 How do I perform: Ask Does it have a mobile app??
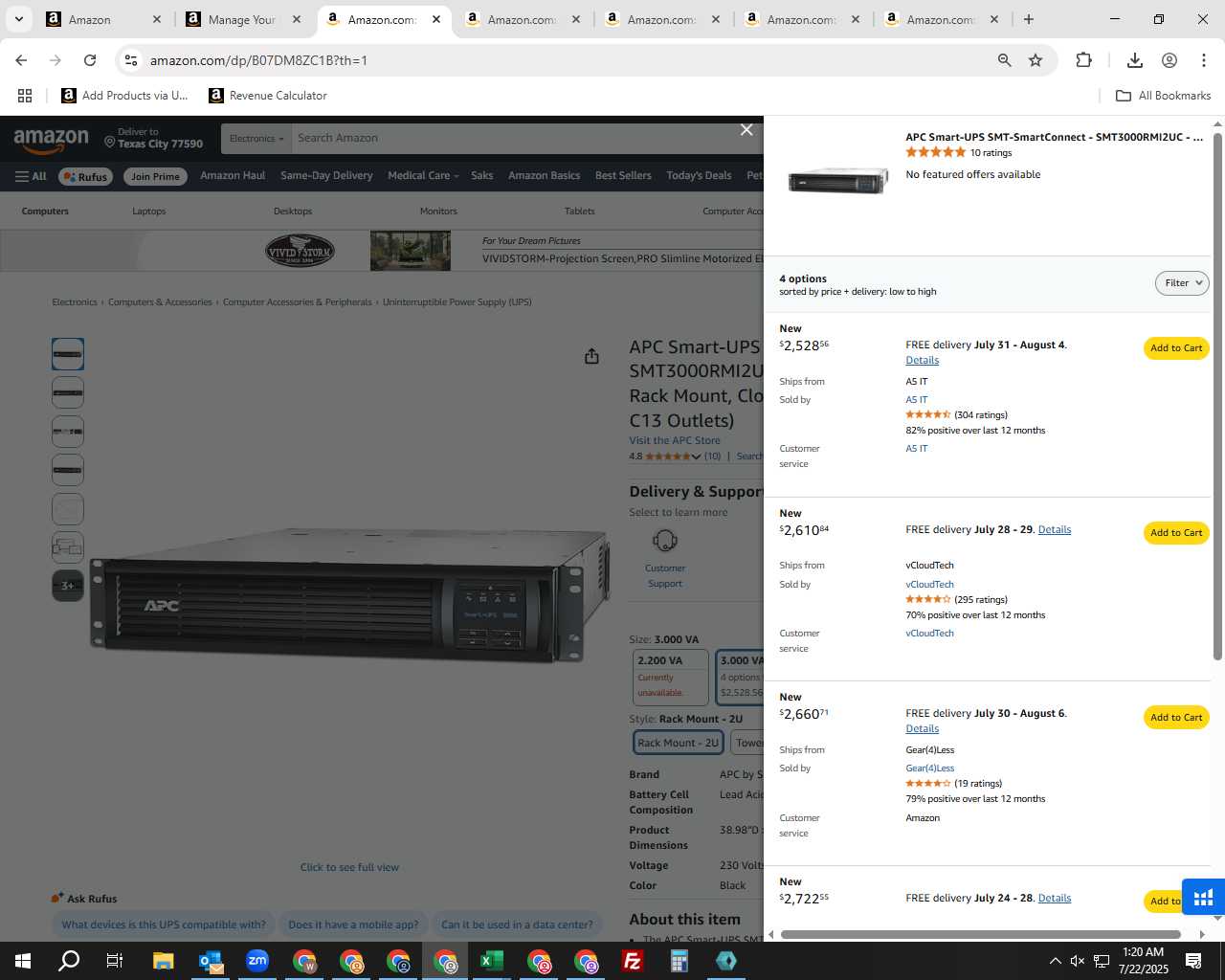[353, 924]
